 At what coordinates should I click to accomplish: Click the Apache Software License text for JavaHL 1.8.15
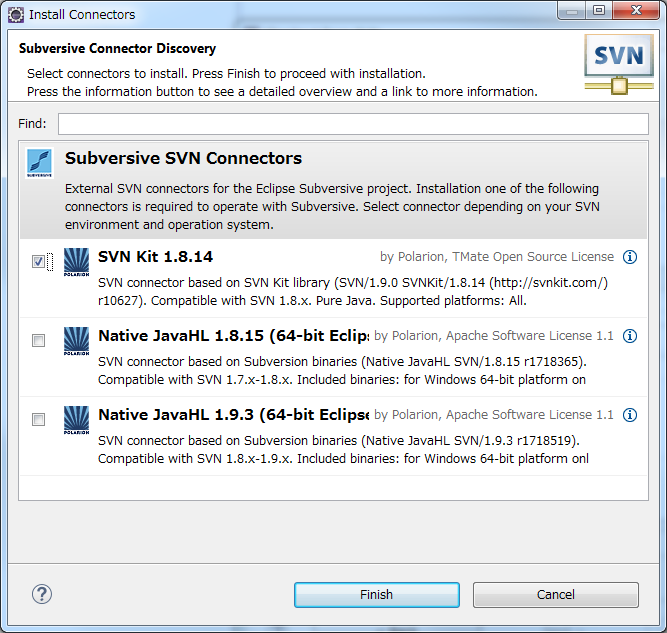pyautogui.click(x=530, y=336)
